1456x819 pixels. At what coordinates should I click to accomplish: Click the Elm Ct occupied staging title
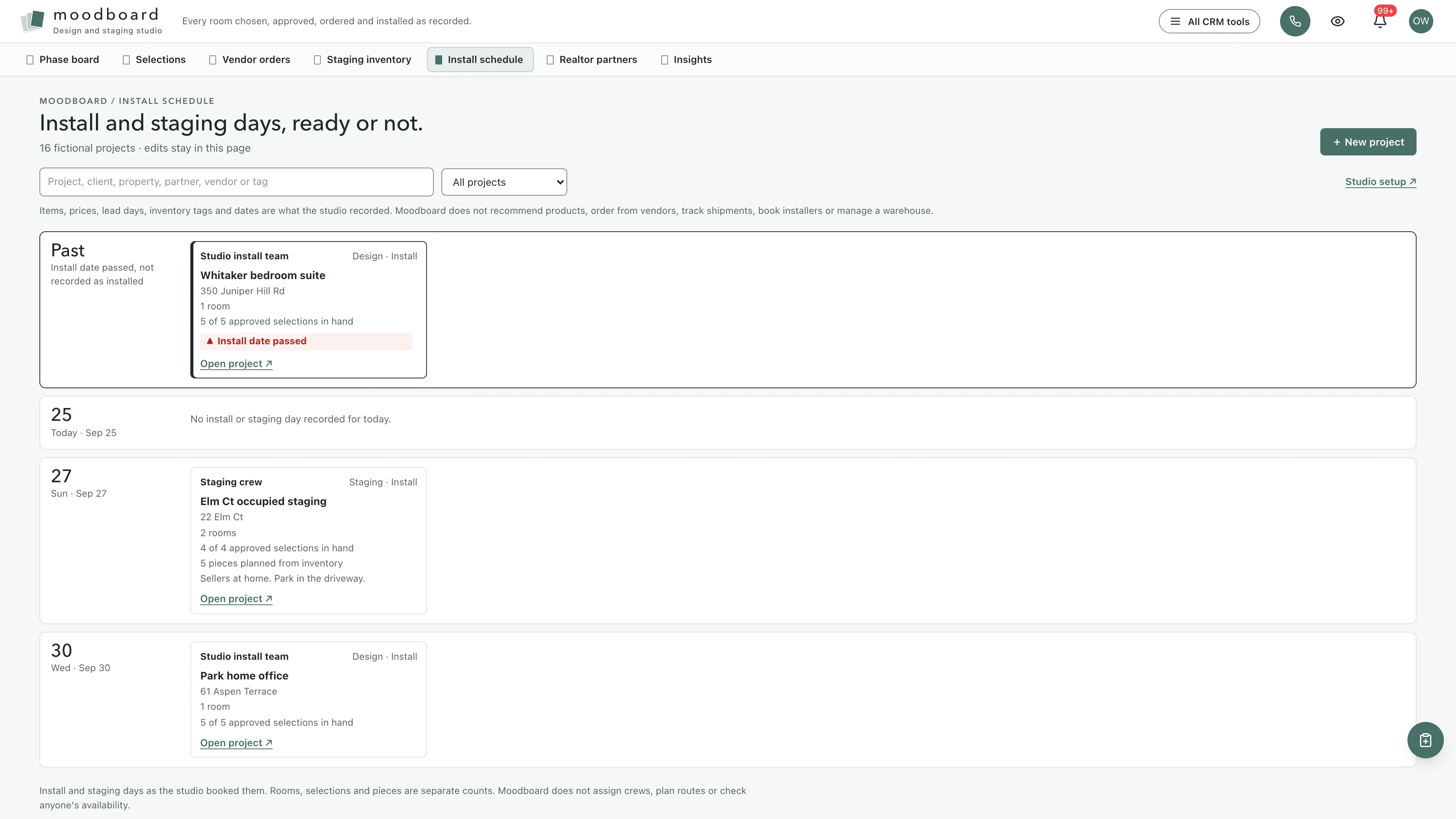pyautogui.click(x=264, y=501)
